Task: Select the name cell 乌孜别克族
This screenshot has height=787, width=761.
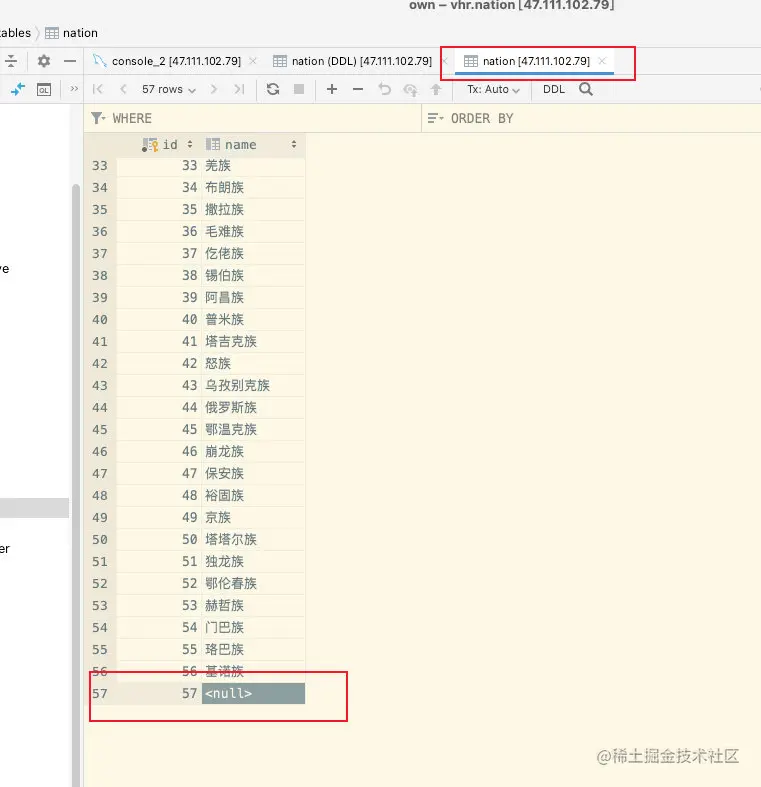Action: pyautogui.click(x=253, y=385)
